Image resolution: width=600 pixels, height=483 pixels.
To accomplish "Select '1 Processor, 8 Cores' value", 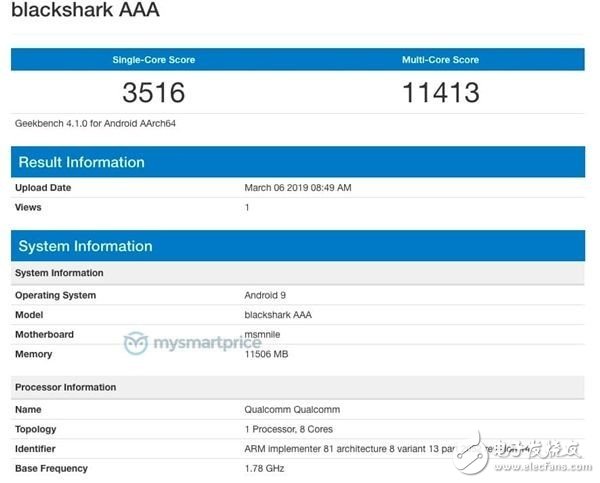I will pos(289,429).
